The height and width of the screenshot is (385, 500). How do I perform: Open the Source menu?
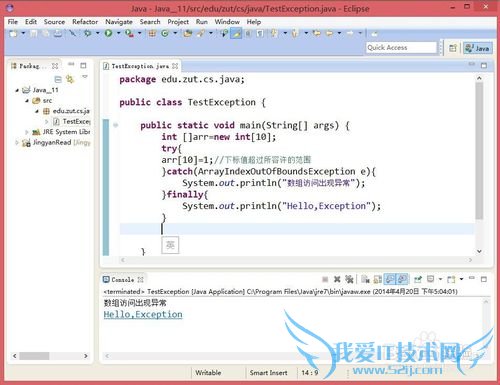(54, 22)
